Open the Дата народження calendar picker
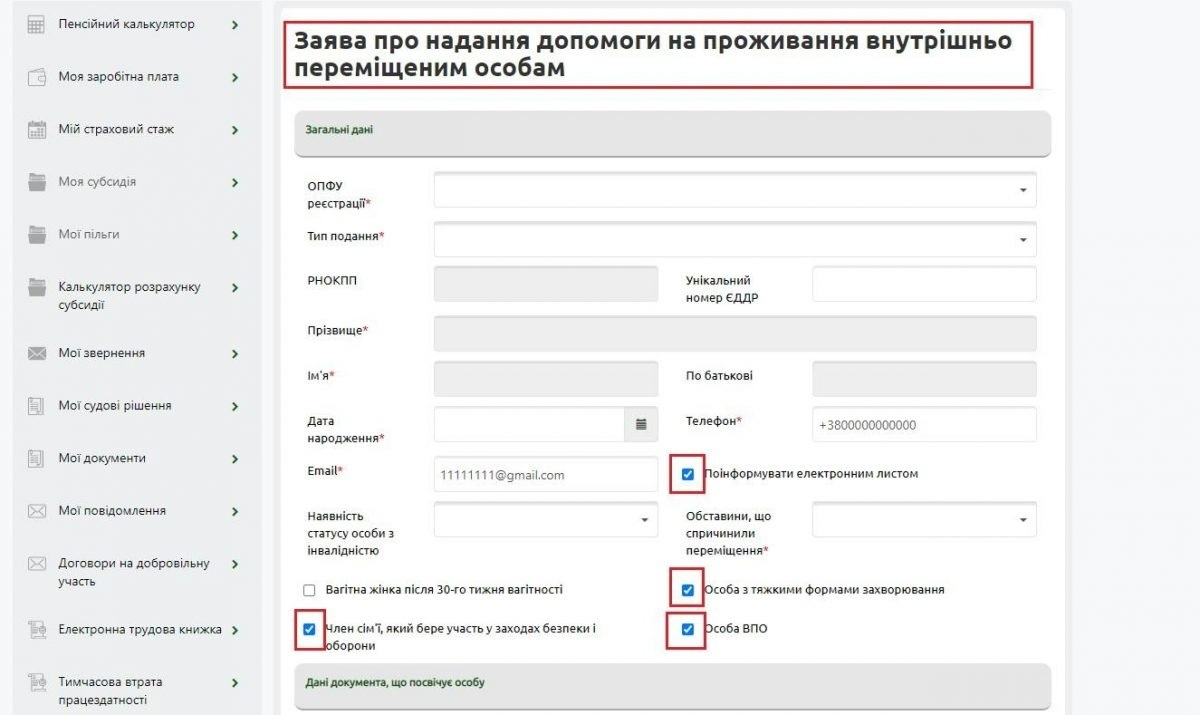 641,424
